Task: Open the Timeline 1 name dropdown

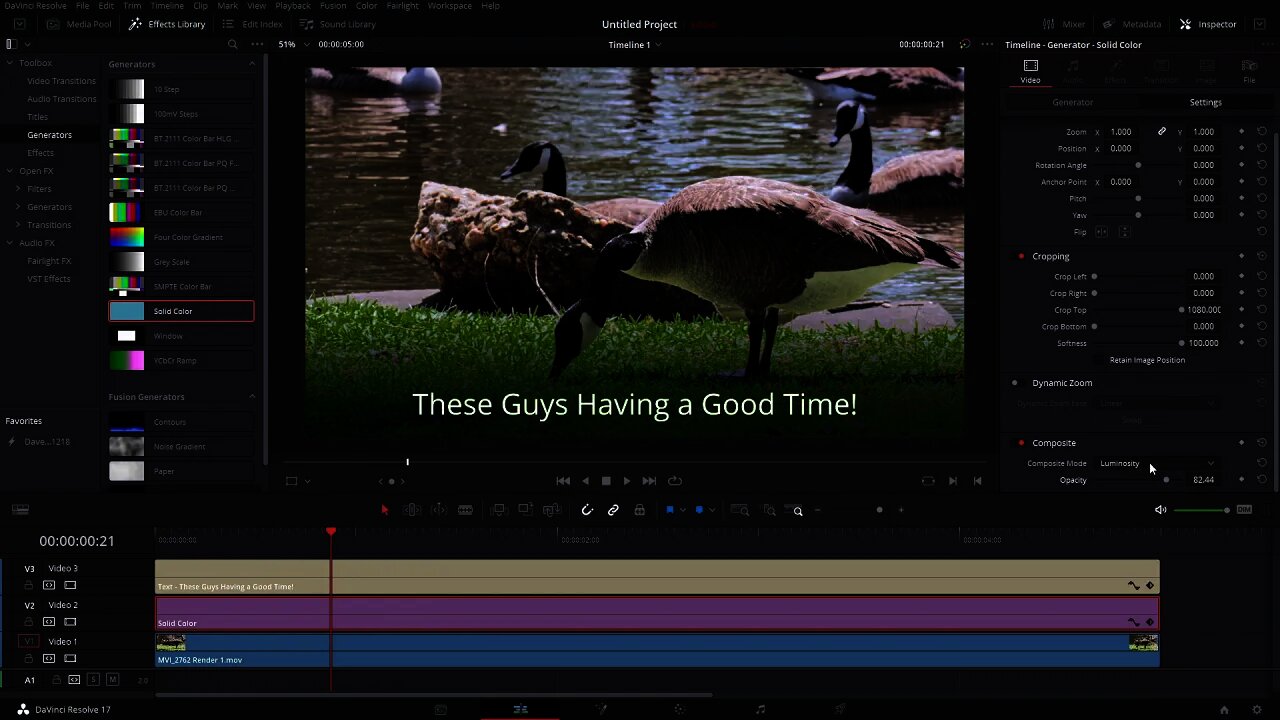Action: point(634,44)
